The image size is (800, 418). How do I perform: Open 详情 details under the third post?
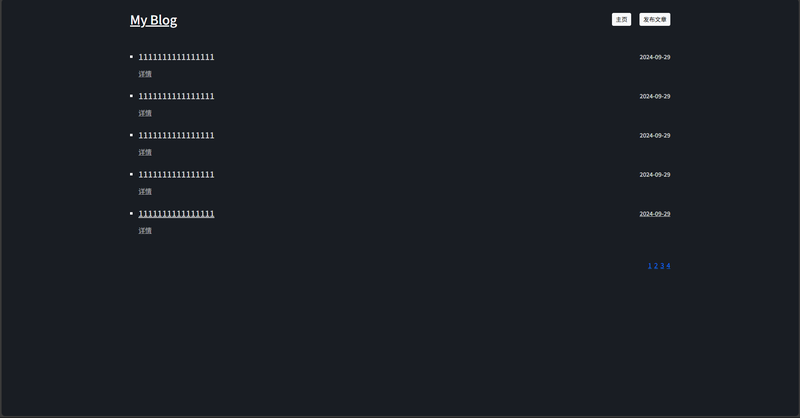tap(145, 153)
